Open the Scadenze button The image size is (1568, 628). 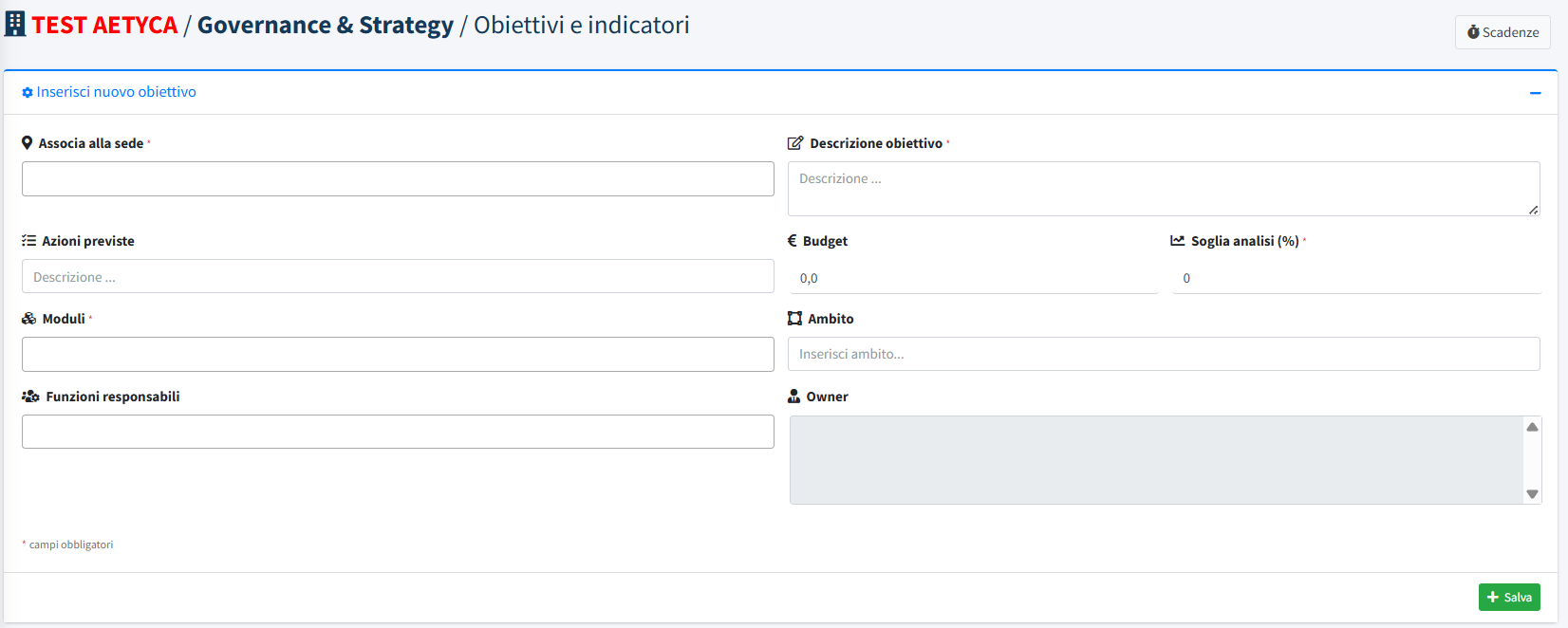1503,32
